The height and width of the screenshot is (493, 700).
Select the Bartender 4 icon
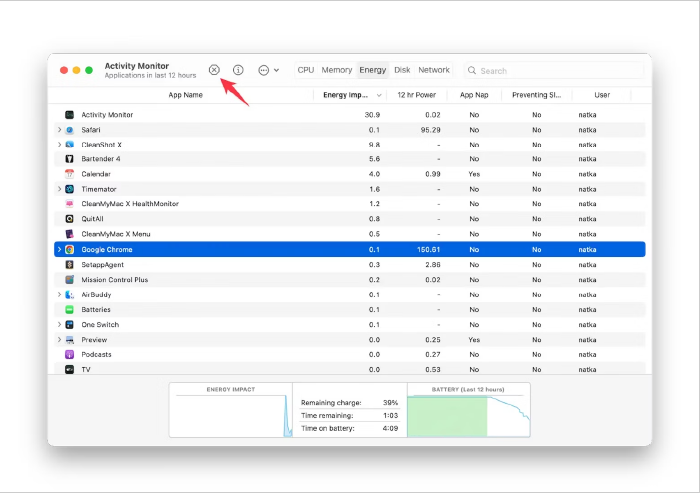coord(70,159)
